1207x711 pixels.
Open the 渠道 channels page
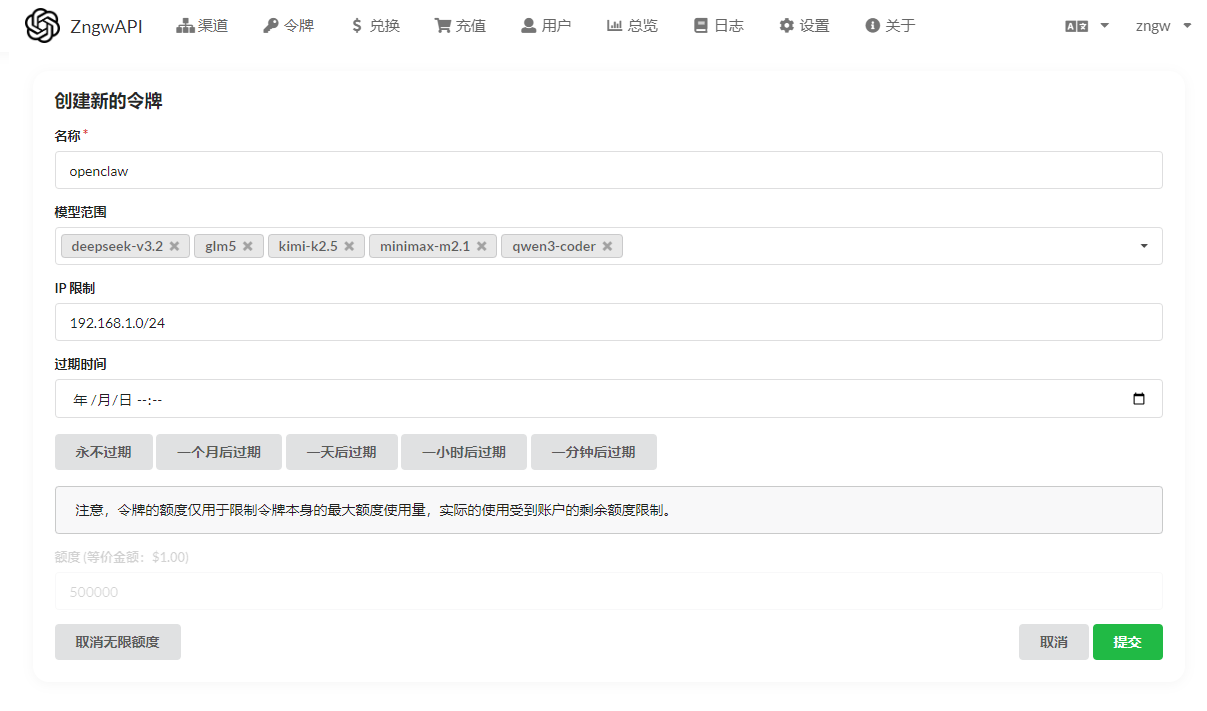coord(202,26)
